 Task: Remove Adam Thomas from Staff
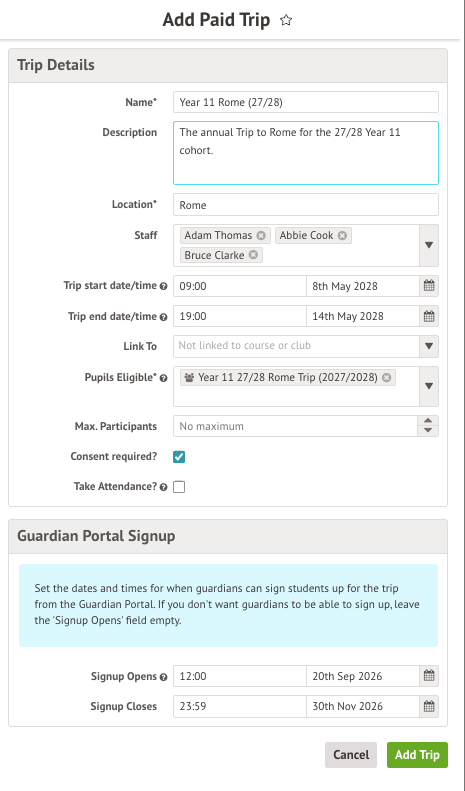click(x=261, y=236)
